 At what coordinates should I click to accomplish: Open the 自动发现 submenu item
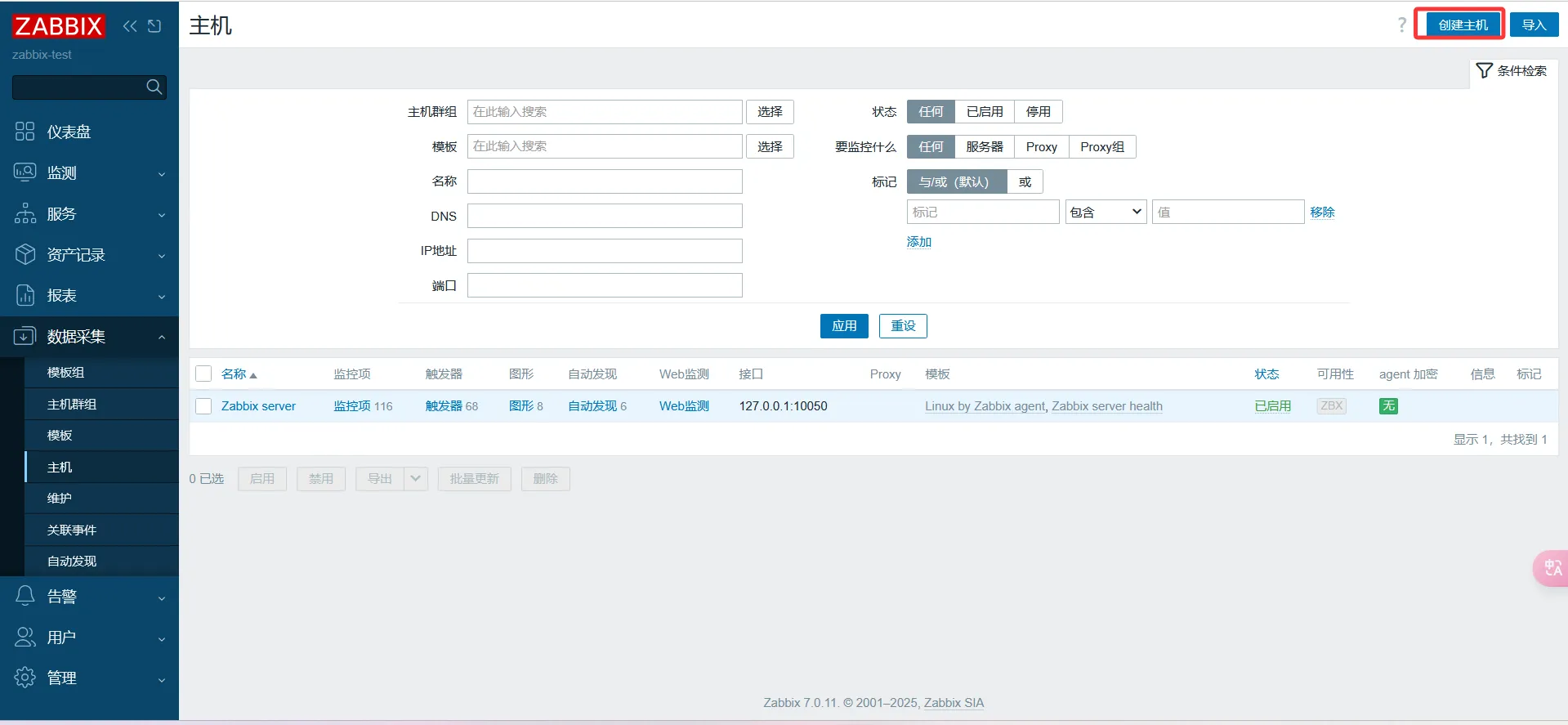(101, 561)
